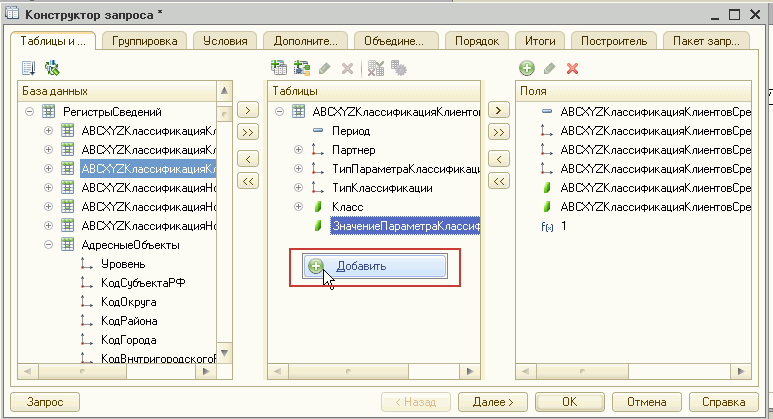
Task: Open the Дополните... tab
Action: 306,41
